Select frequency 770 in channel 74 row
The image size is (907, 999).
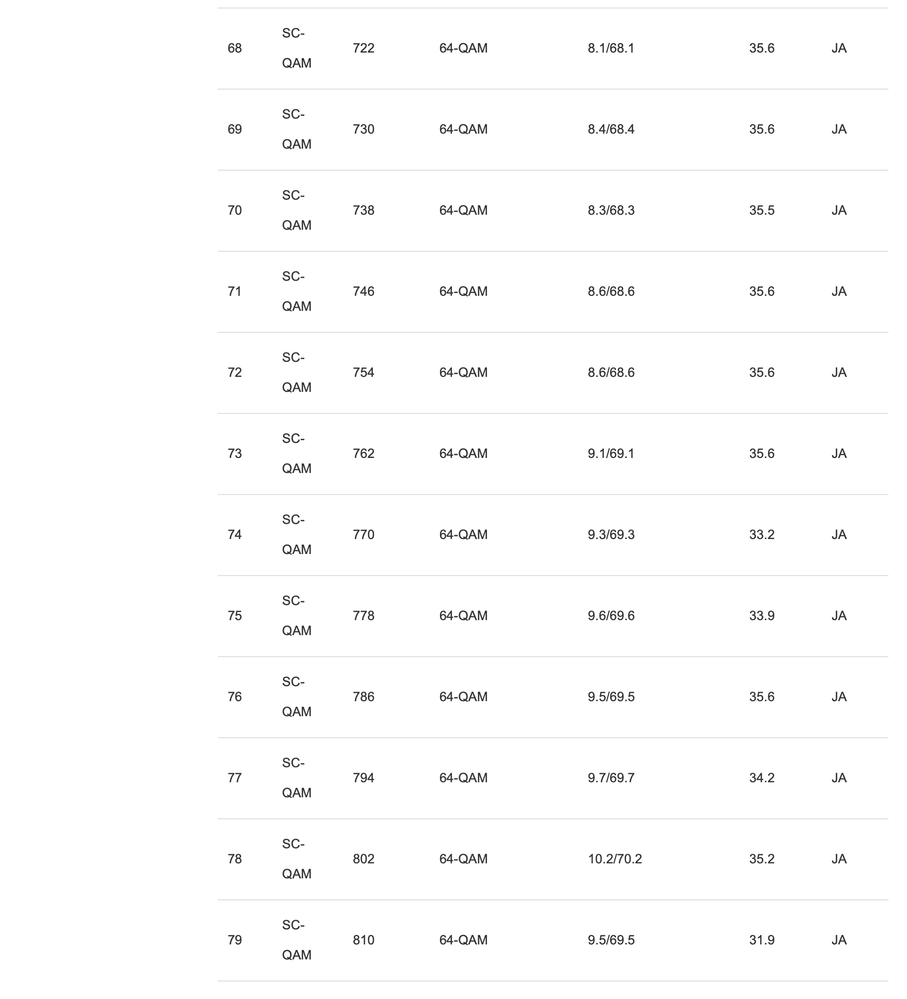363,535
